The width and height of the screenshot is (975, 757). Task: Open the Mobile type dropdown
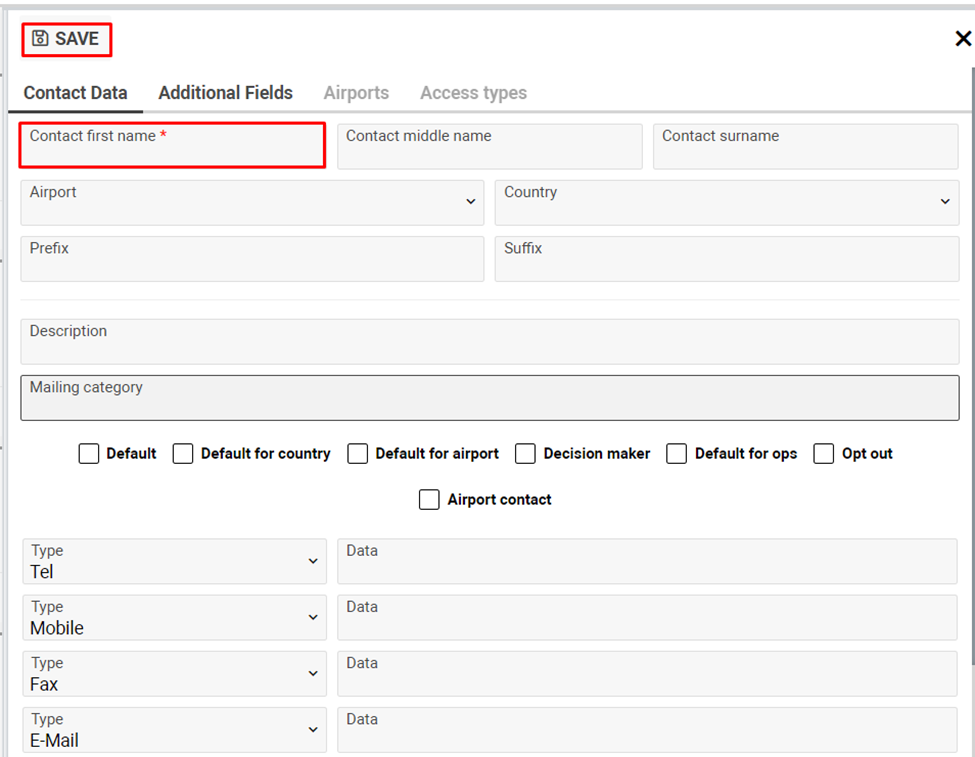[313, 618]
